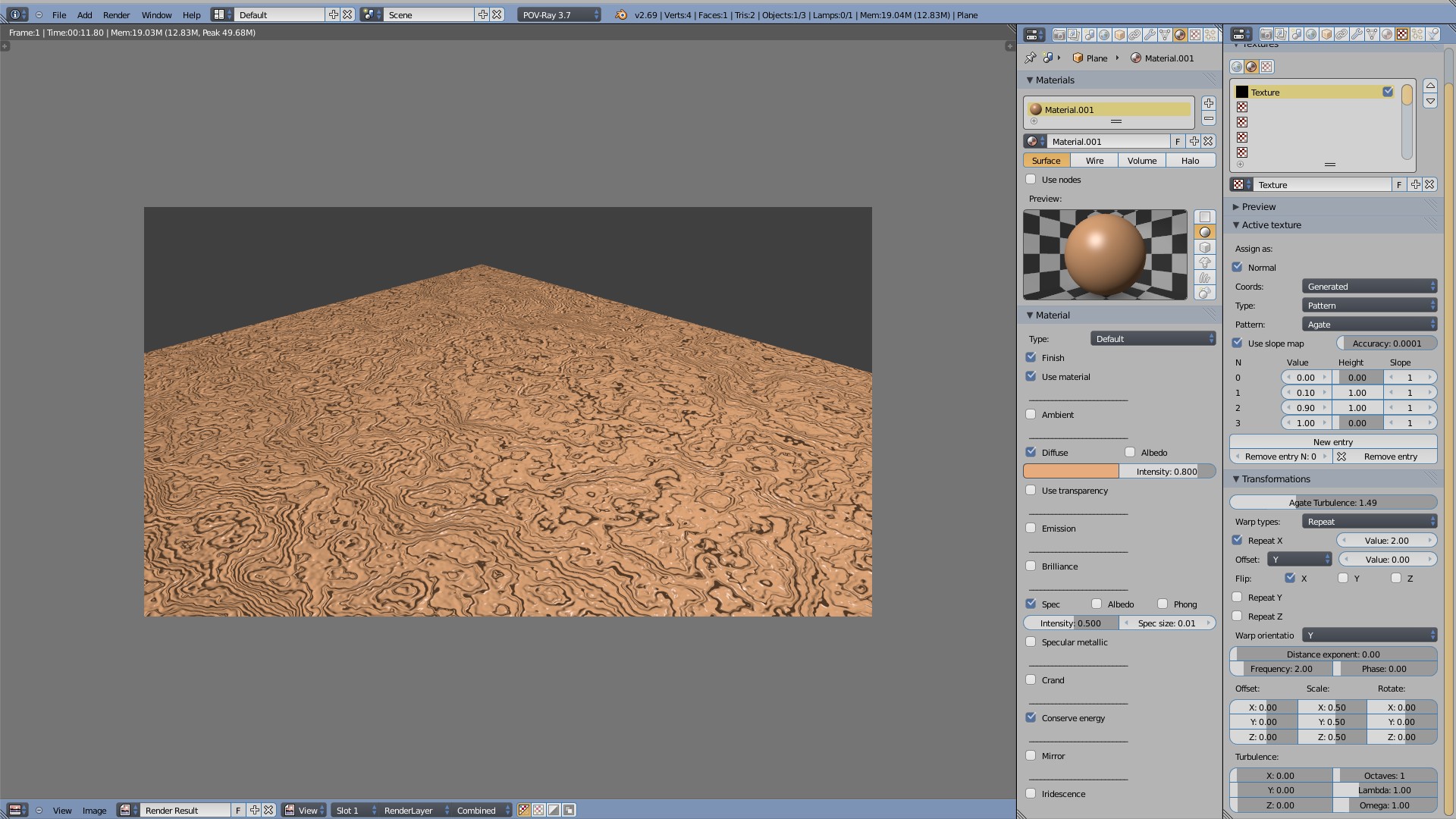
Task: Click the New entry button
Action: (x=1332, y=441)
